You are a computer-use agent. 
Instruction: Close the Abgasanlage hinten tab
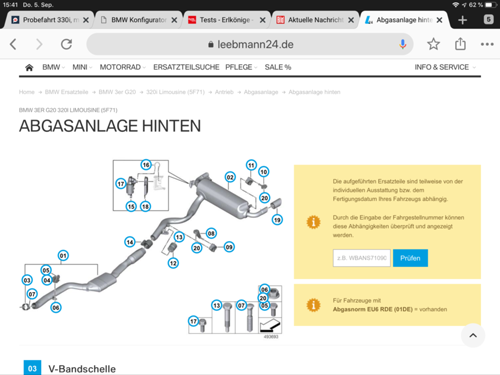pos(439,20)
